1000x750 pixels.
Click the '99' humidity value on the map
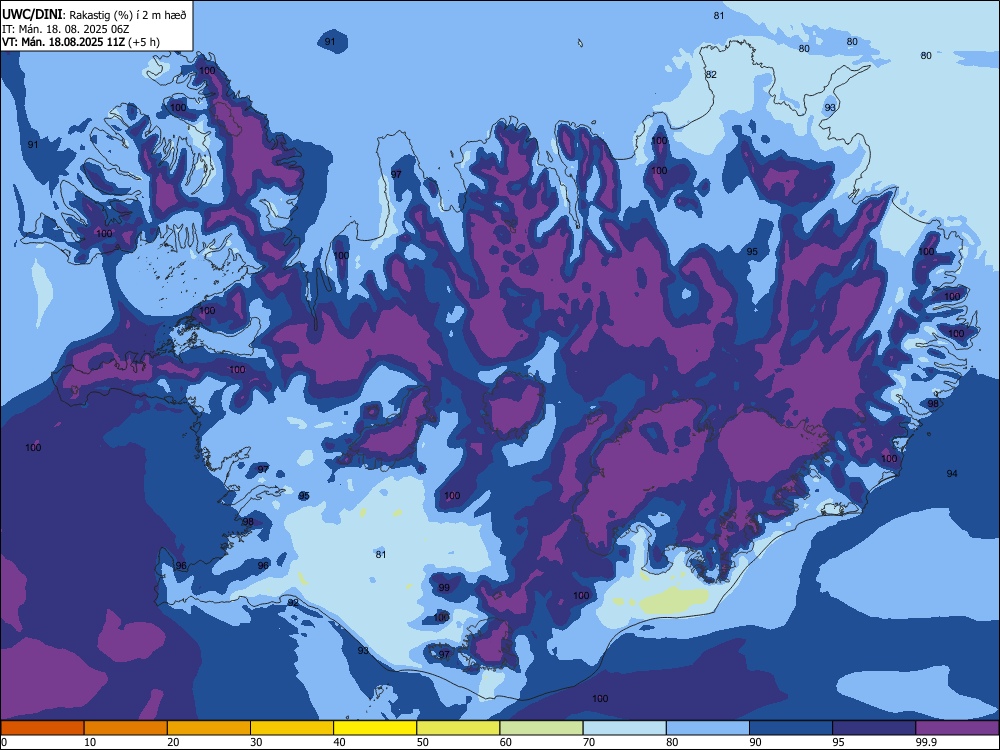444,588
